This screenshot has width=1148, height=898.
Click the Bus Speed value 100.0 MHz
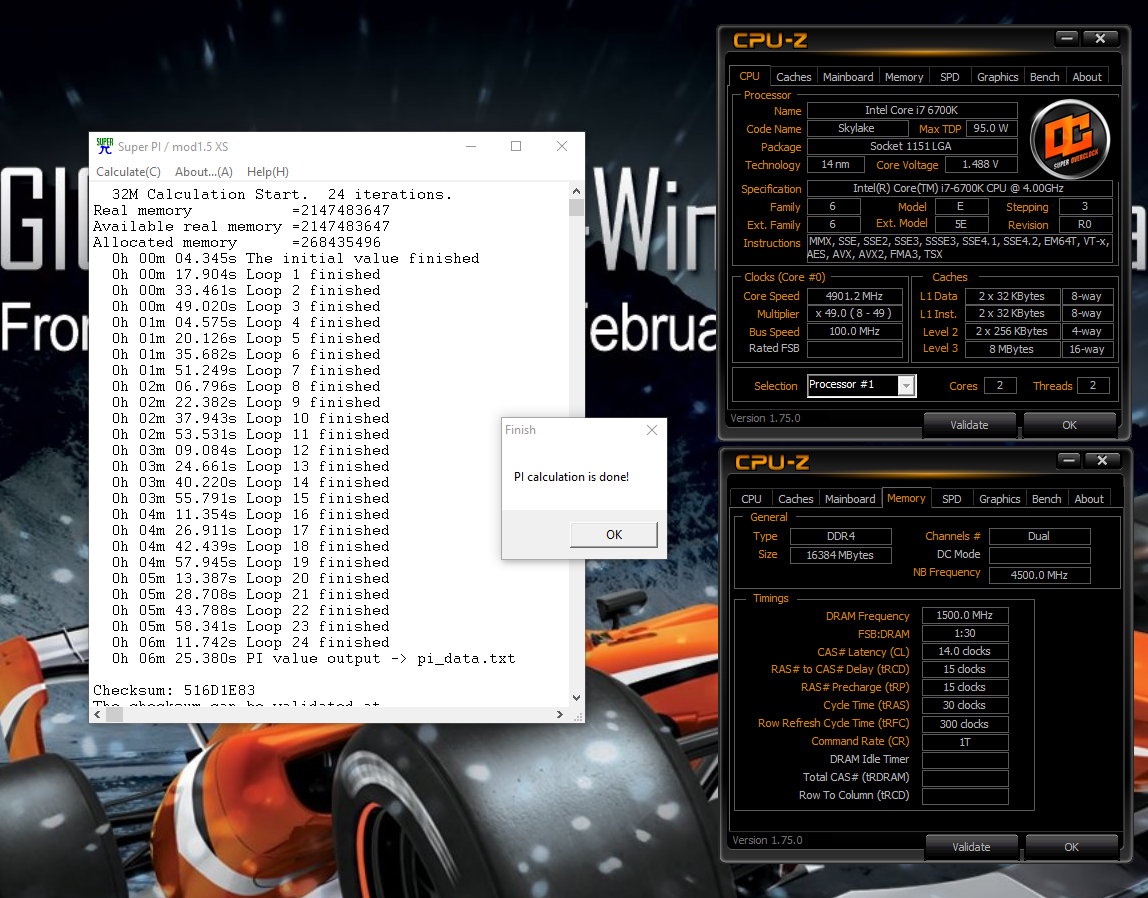854,332
